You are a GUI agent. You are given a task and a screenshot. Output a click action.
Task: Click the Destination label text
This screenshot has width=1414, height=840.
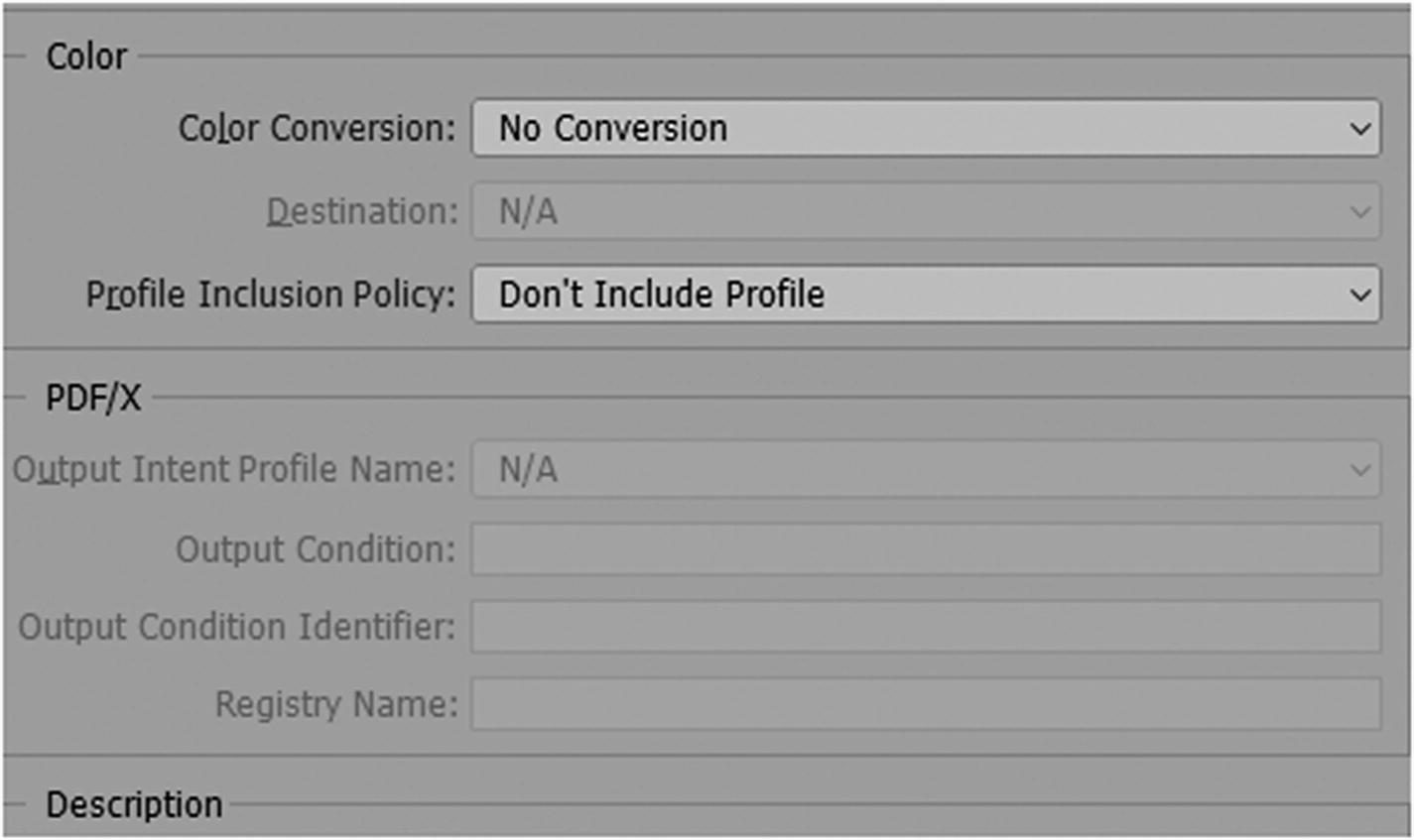pos(362,212)
